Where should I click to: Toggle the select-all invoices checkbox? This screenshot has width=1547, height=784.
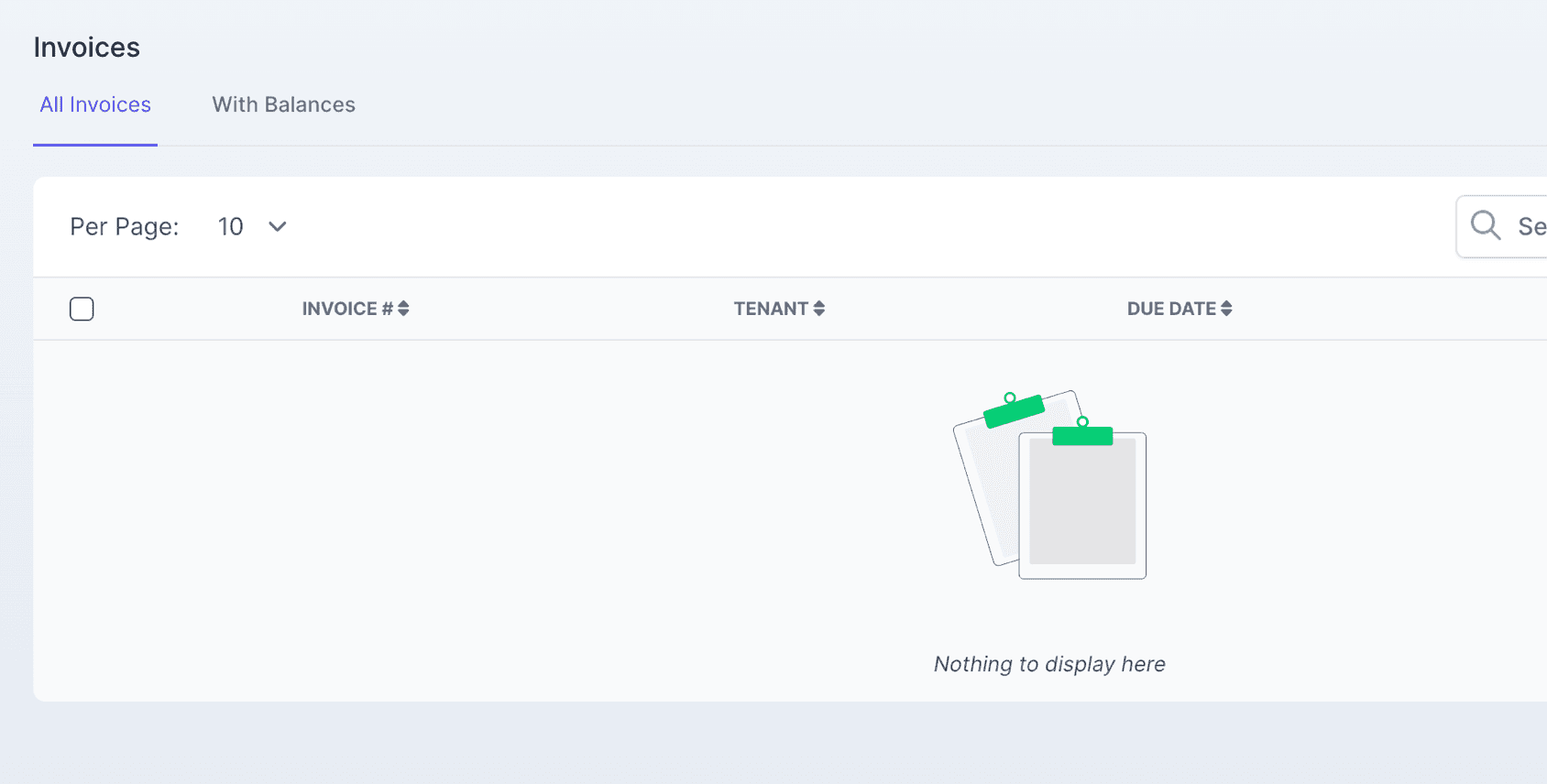[x=82, y=309]
